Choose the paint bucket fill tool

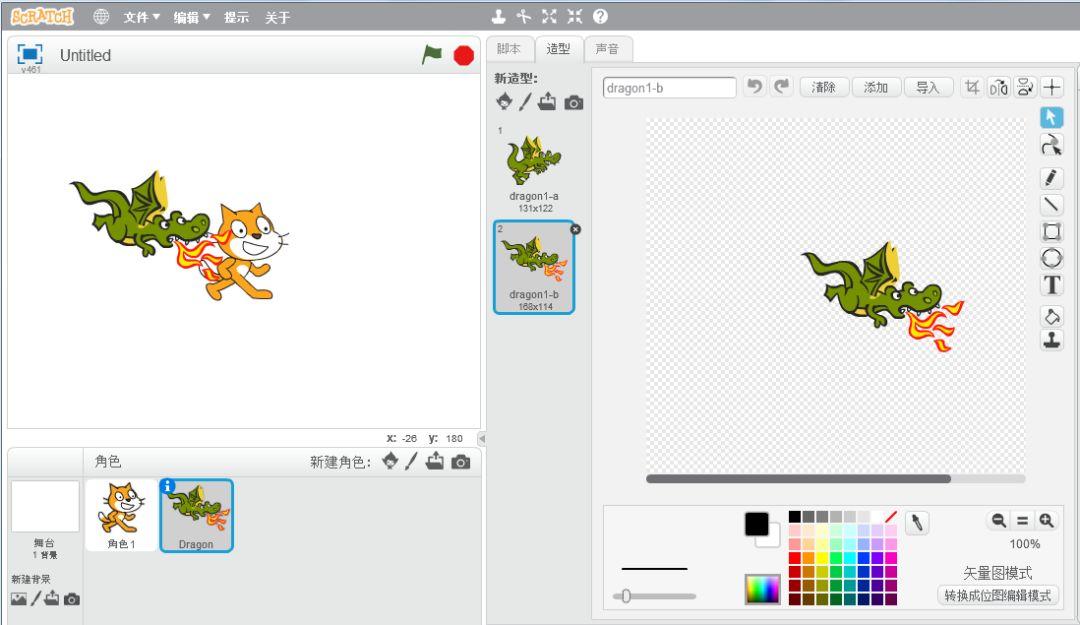(1051, 316)
